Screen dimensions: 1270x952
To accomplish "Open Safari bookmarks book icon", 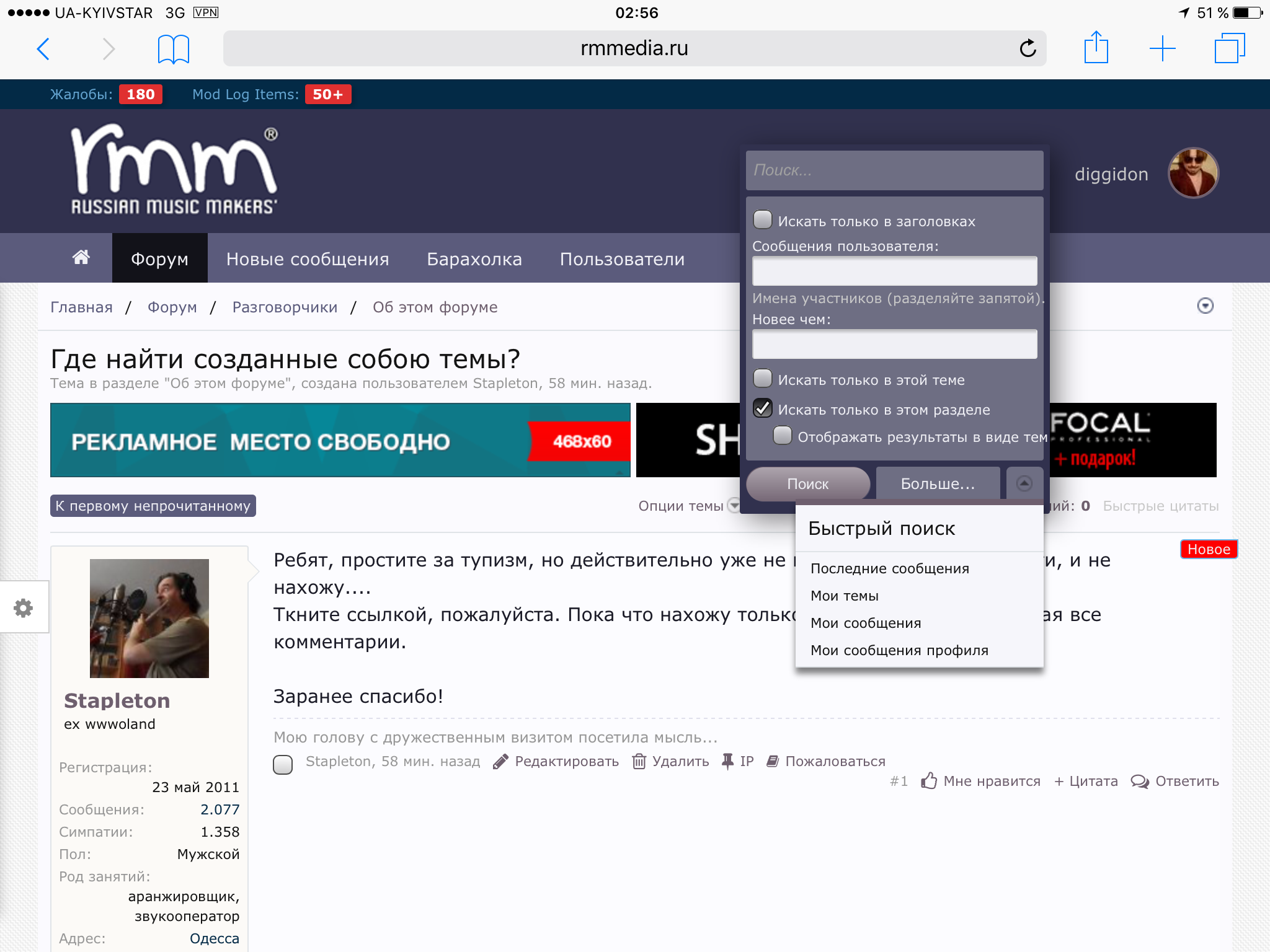I will coord(173,49).
